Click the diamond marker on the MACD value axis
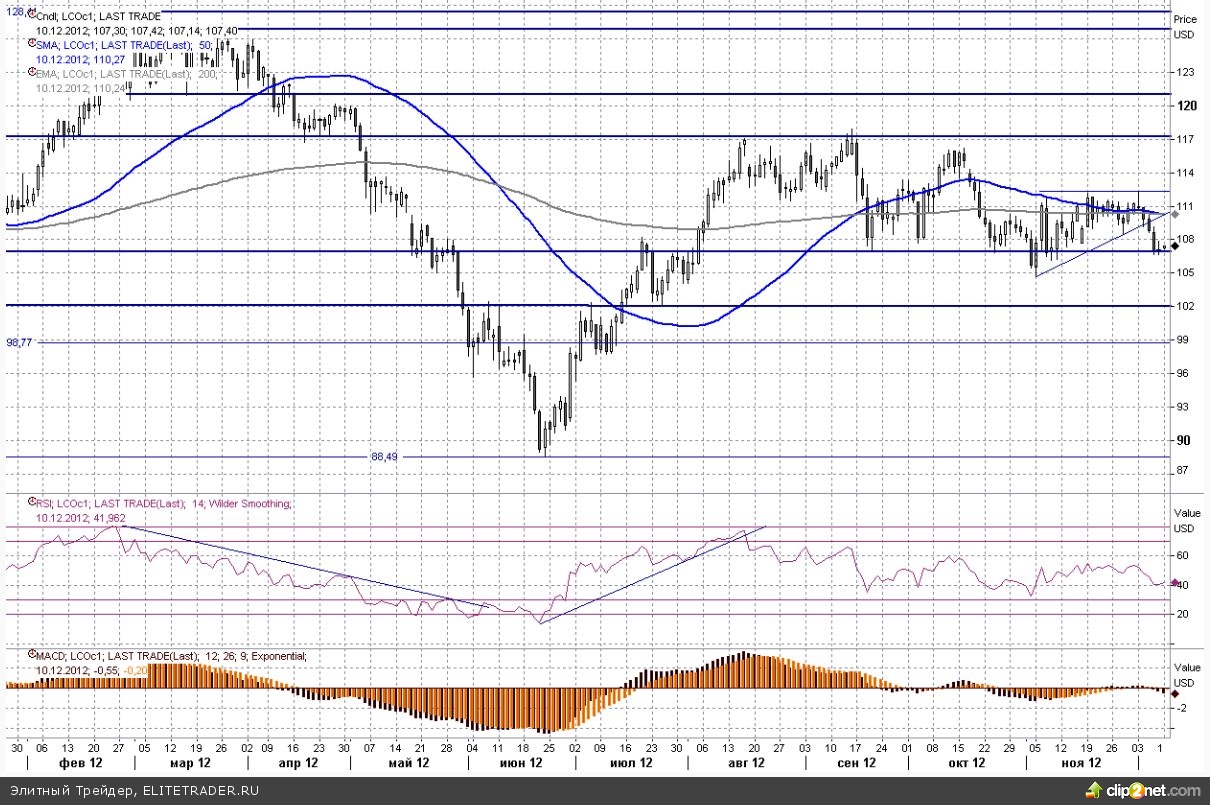Viewport: 1210px width, 805px height. [x=1176, y=692]
